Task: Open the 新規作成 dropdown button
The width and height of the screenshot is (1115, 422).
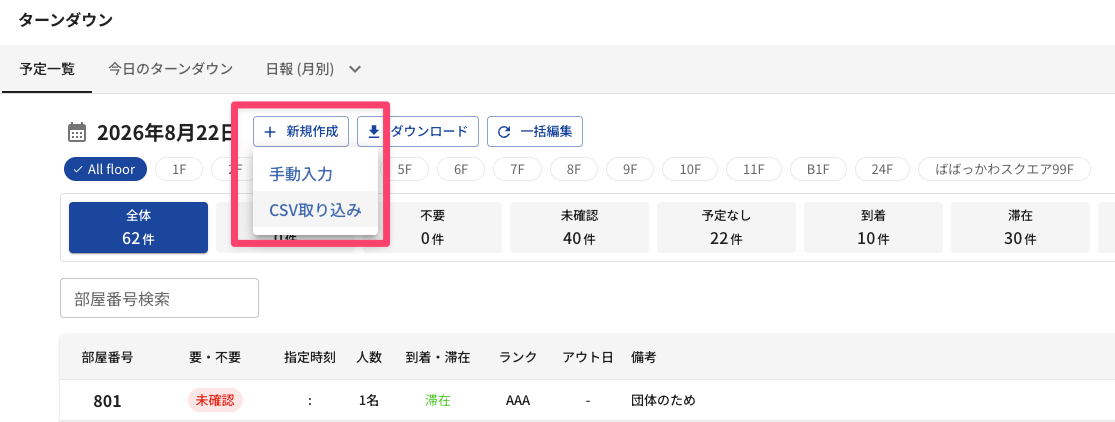Action: [x=301, y=132]
